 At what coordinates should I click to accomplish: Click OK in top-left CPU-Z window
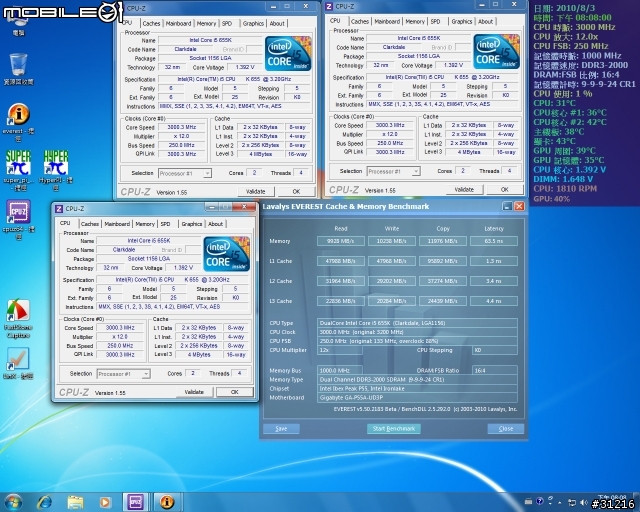coord(296,191)
